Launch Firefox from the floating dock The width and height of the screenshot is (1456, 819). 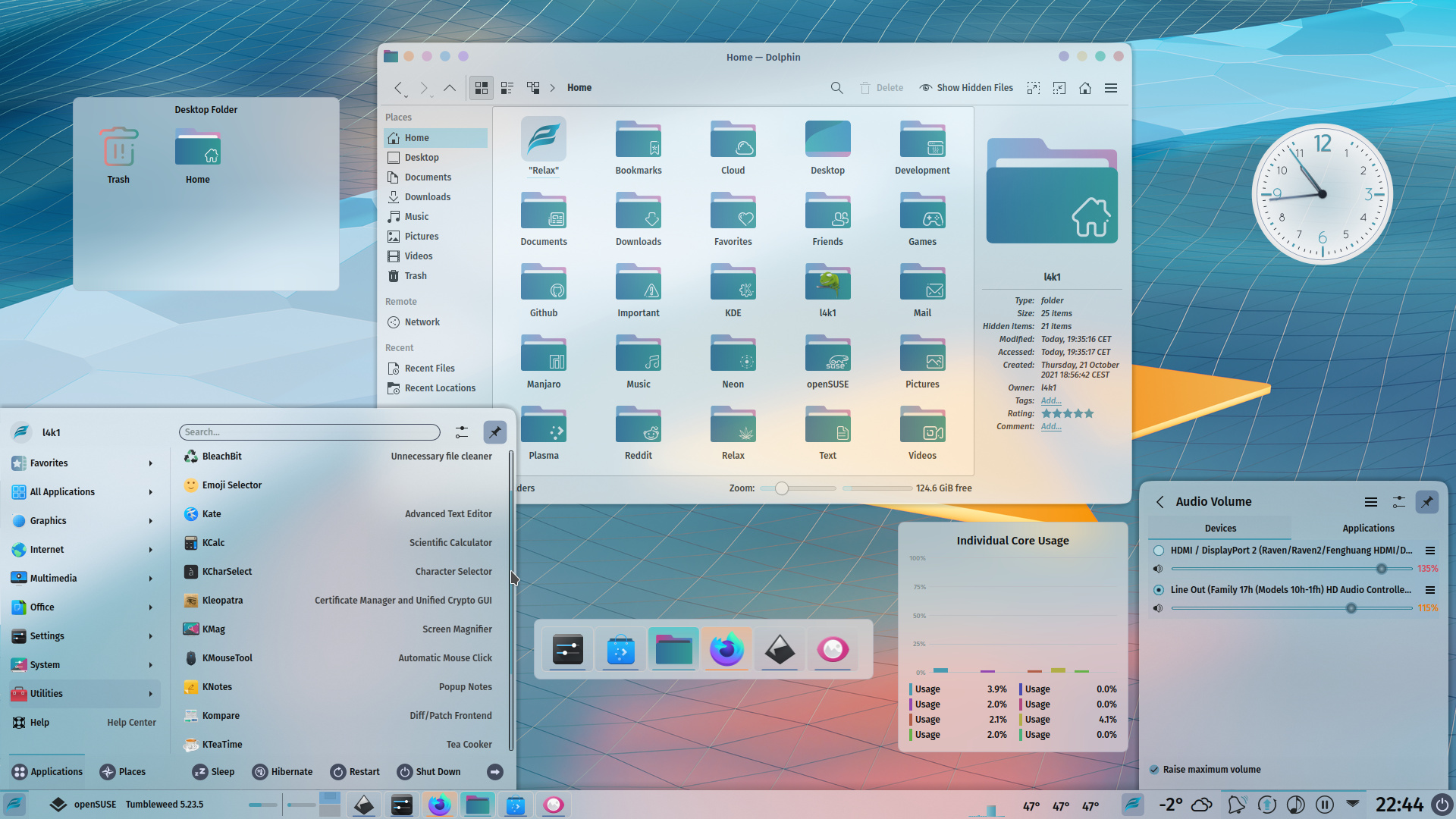click(726, 649)
